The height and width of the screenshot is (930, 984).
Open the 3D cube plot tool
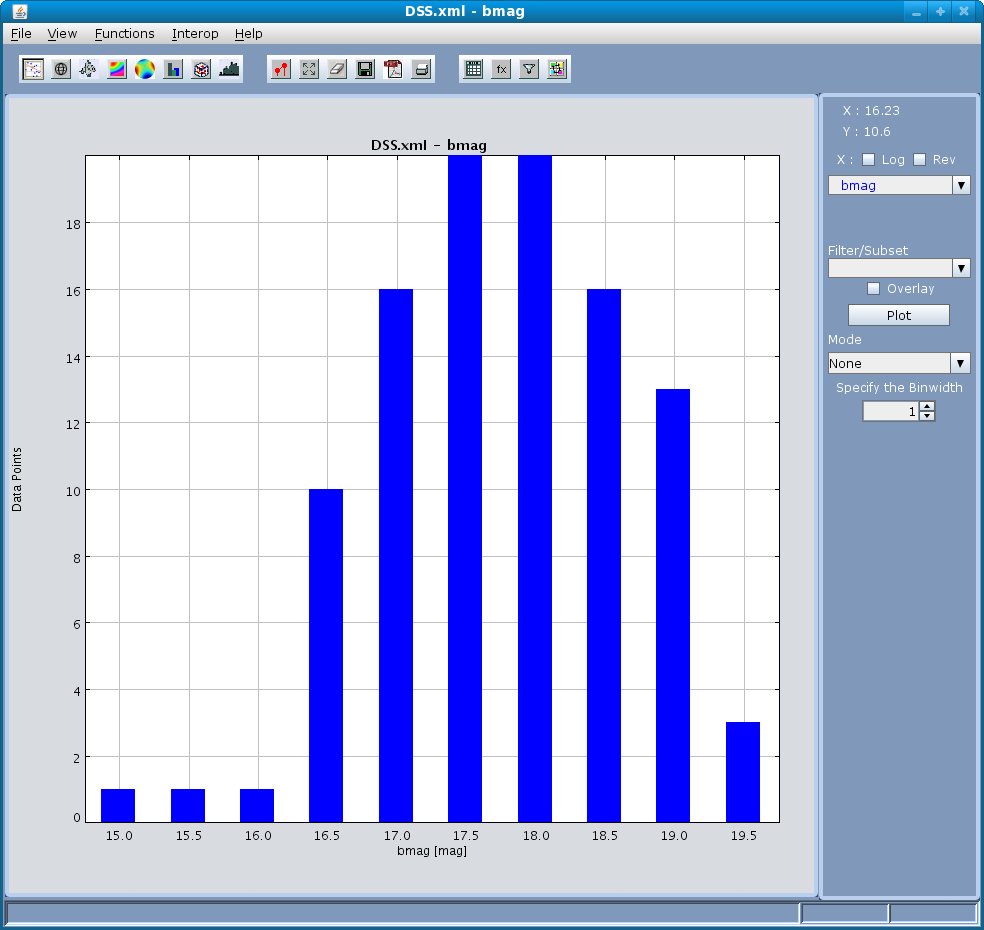(201, 70)
